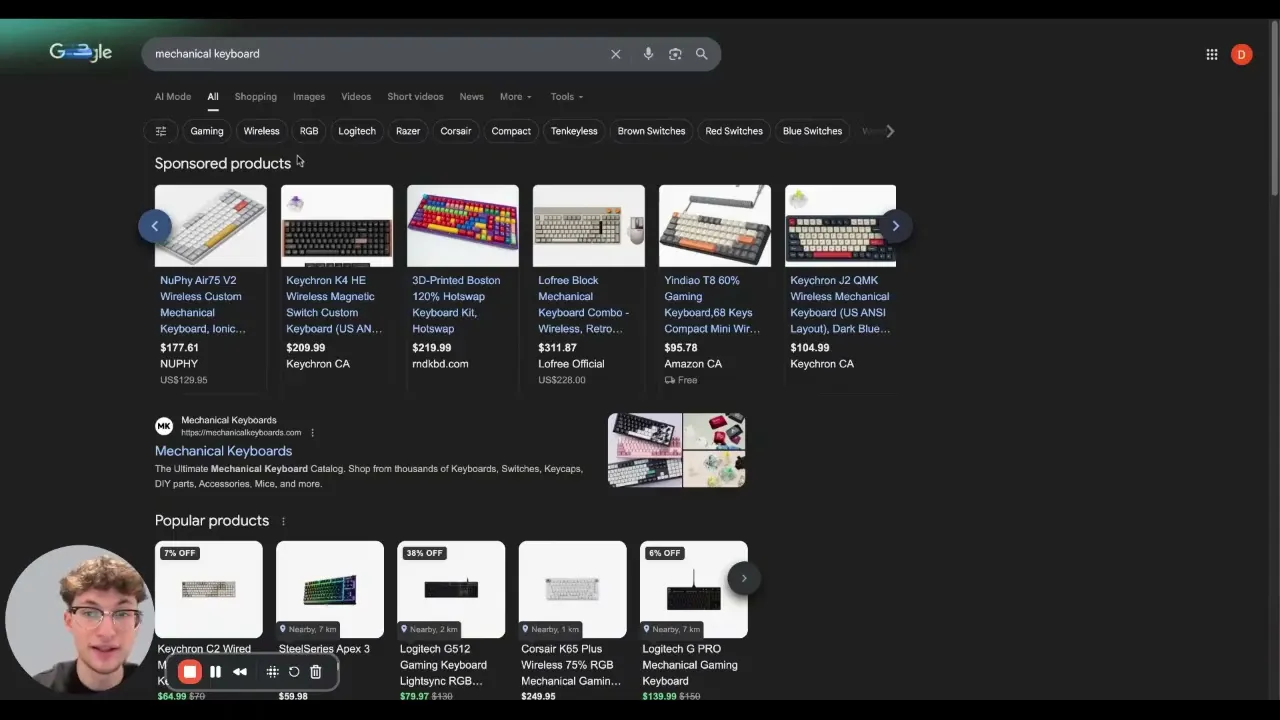Click the colorful Boston keyboard image
Screen dimensions: 1280x720
(x=463, y=226)
